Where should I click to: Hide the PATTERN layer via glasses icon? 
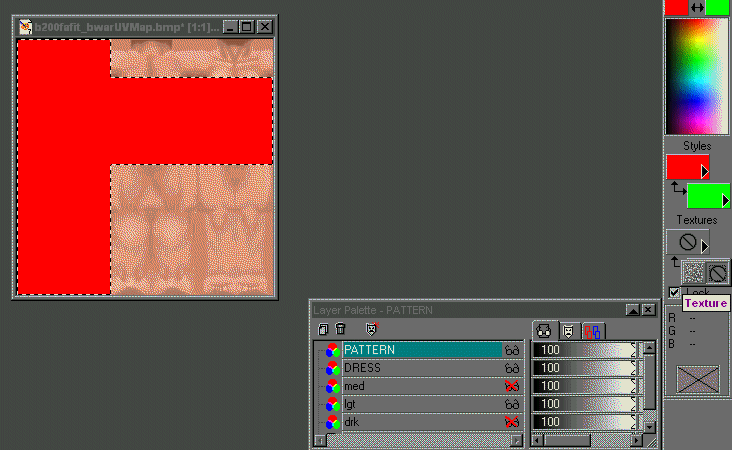(512, 351)
